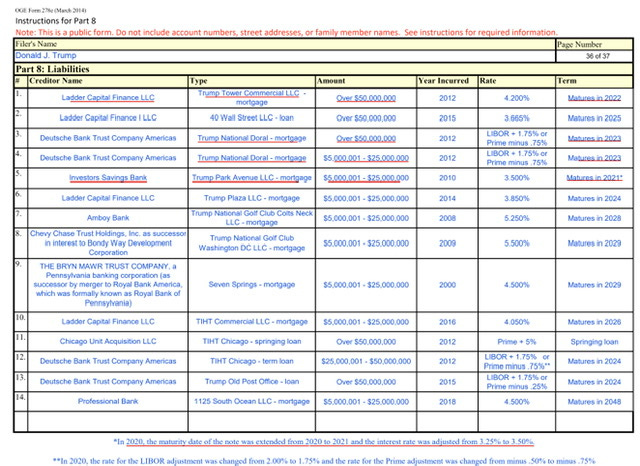This screenshot has width=640, height=466.
Task: Select Chevy Chase Trust Holdings creditor cell
Action: click(108, 243)
